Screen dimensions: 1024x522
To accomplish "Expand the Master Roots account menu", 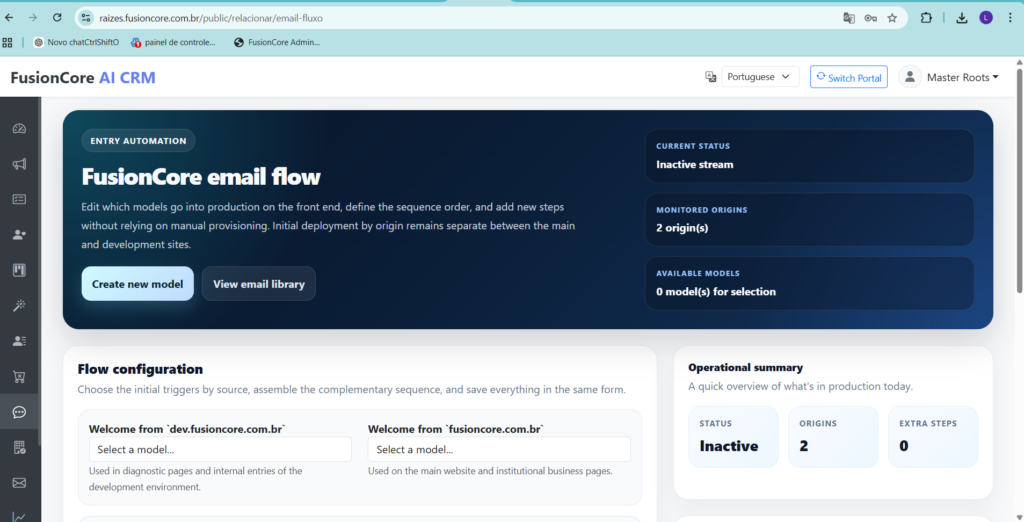I will 963,77.
